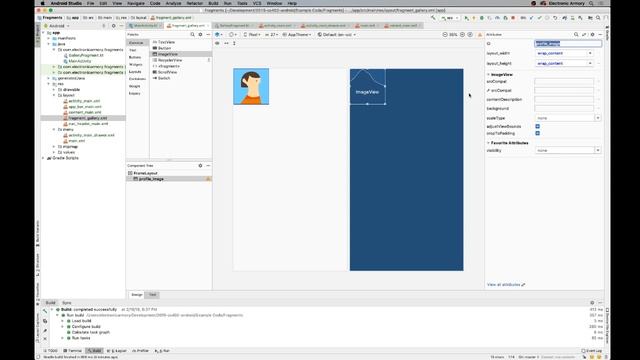Toggle the cropToPadding checkbox
Screen dimensions: 640x360
(x=538, y=133)
